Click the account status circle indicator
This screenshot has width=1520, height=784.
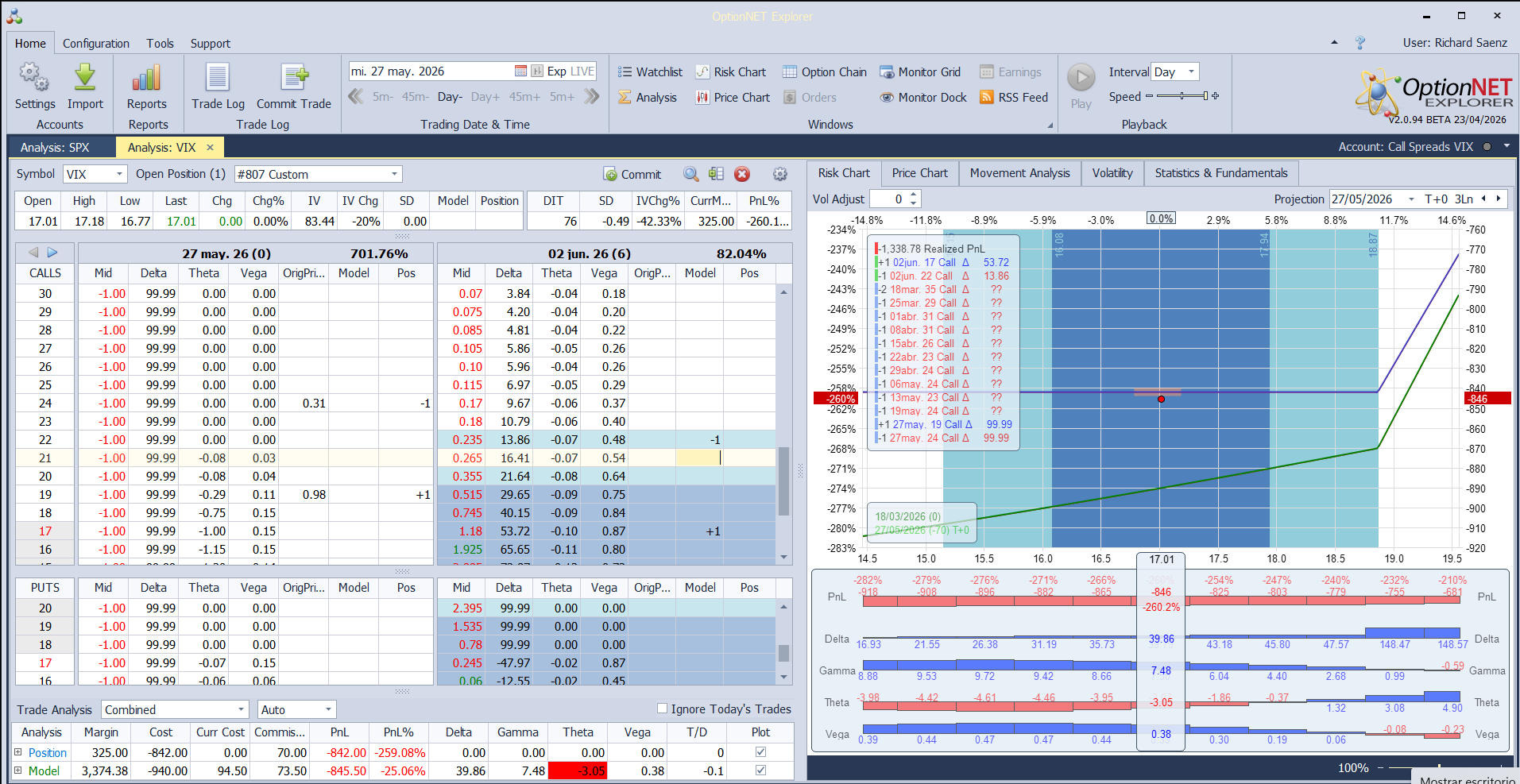(1487, 147)
